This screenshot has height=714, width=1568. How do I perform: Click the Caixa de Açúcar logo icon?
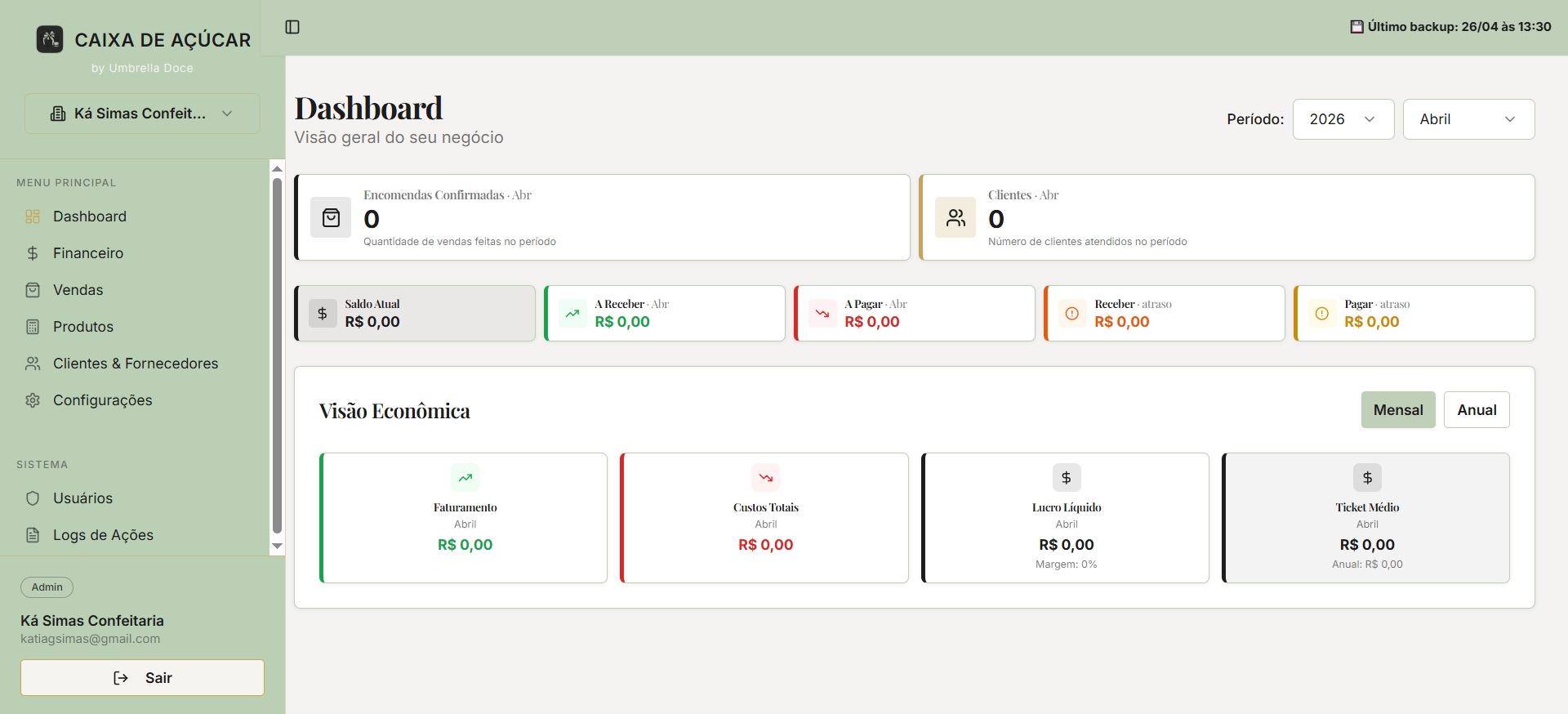pyautogui.click(x=50, y=39)
